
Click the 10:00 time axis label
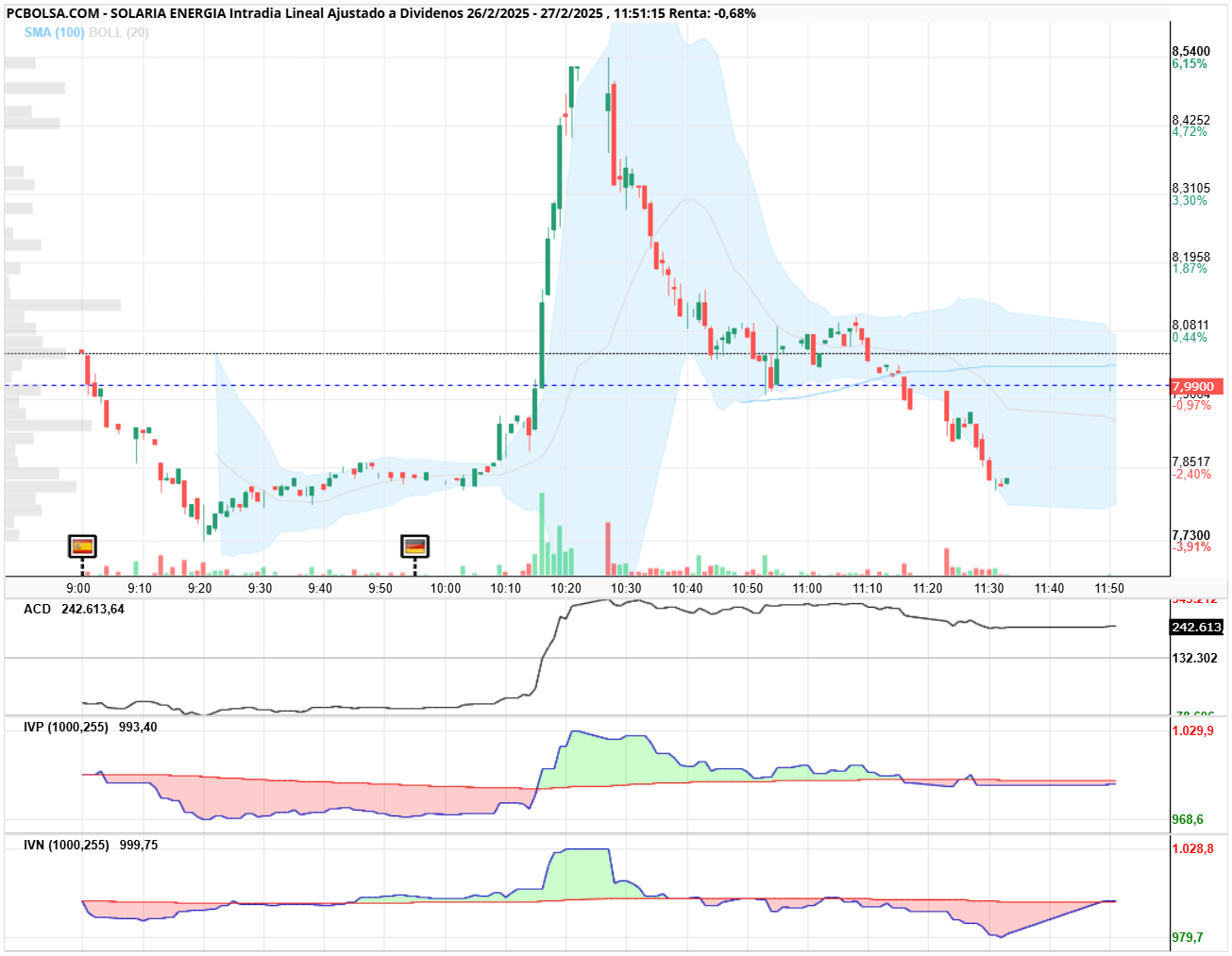(x=446, y=588)
